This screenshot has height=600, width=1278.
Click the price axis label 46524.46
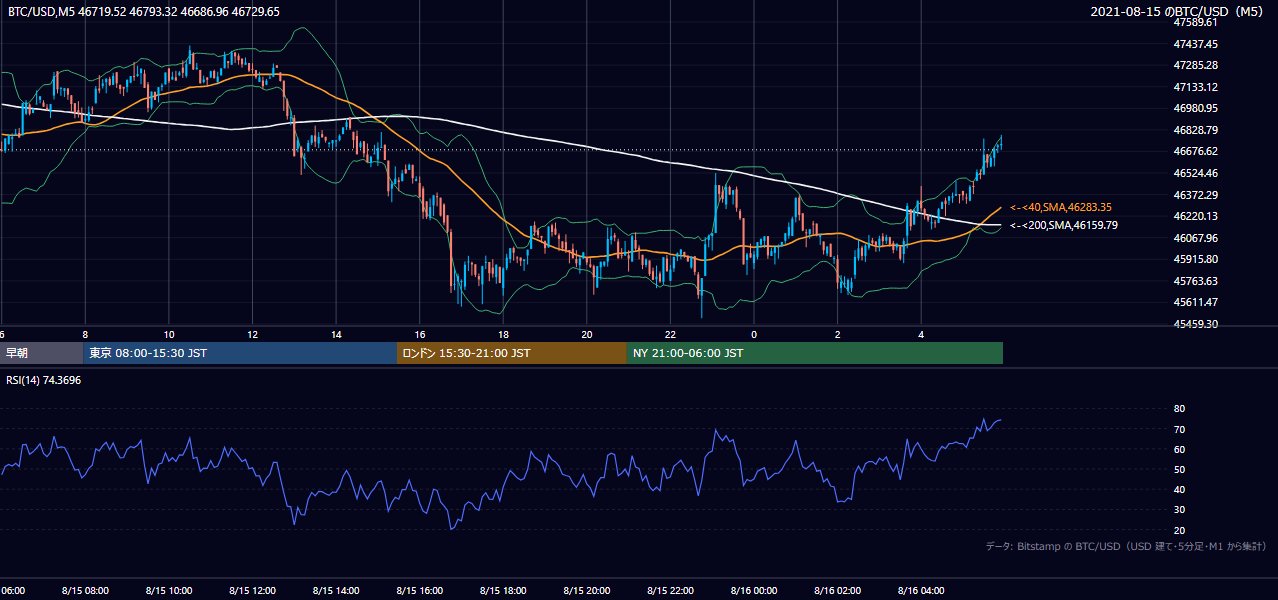coord(1195,173)
